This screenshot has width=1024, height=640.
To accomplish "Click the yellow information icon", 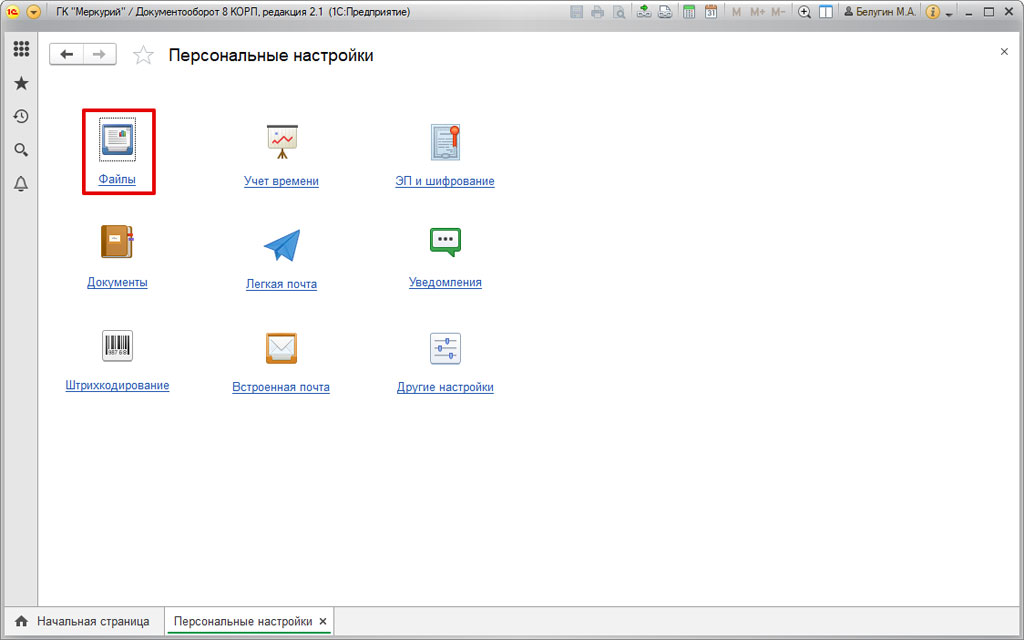I will tap(933, 12).
